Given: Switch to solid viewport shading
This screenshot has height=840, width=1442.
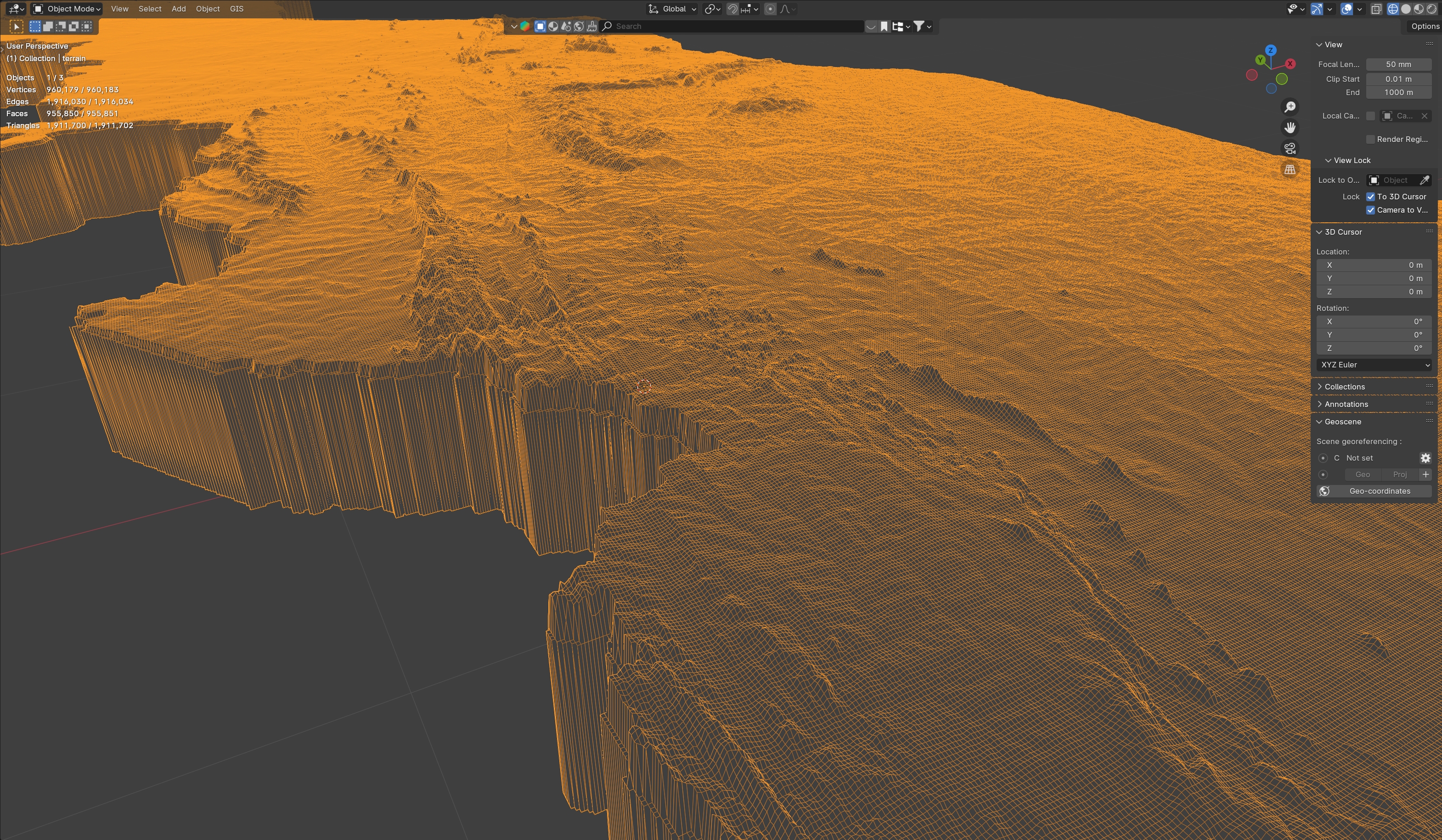Looking at the screenshot, I should (1406, 9).
